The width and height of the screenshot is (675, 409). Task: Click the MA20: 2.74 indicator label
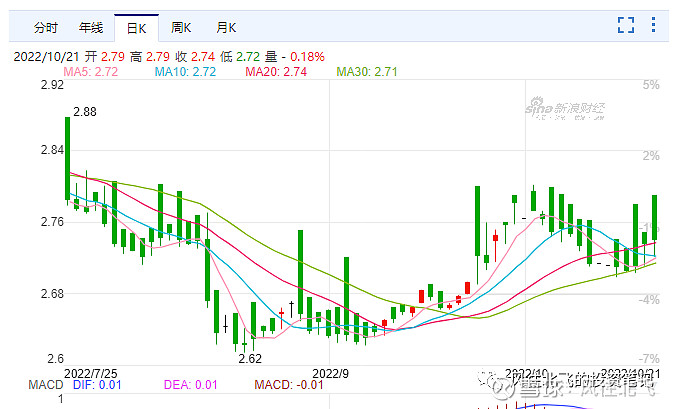click(276, 71)
